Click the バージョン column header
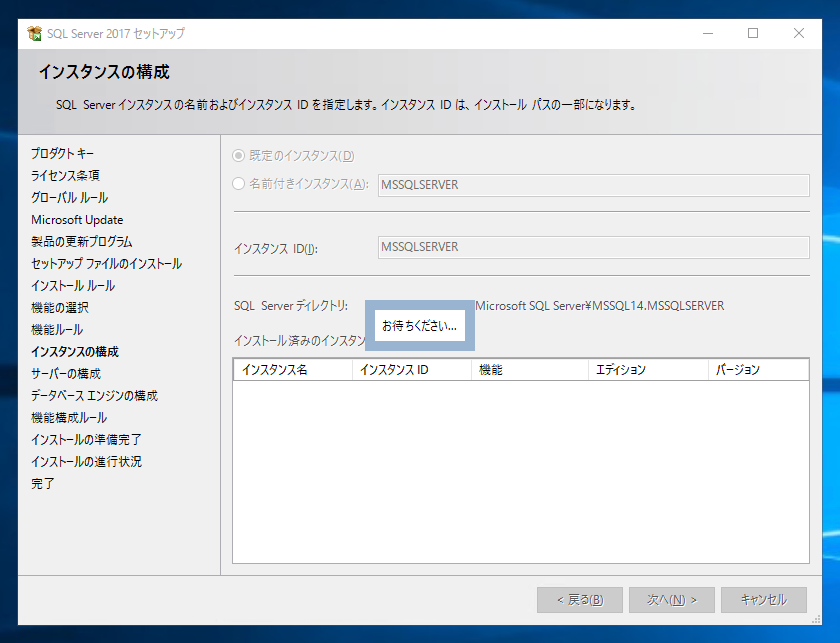The width and height of the screenshot is (840, 643). (759, 370)
